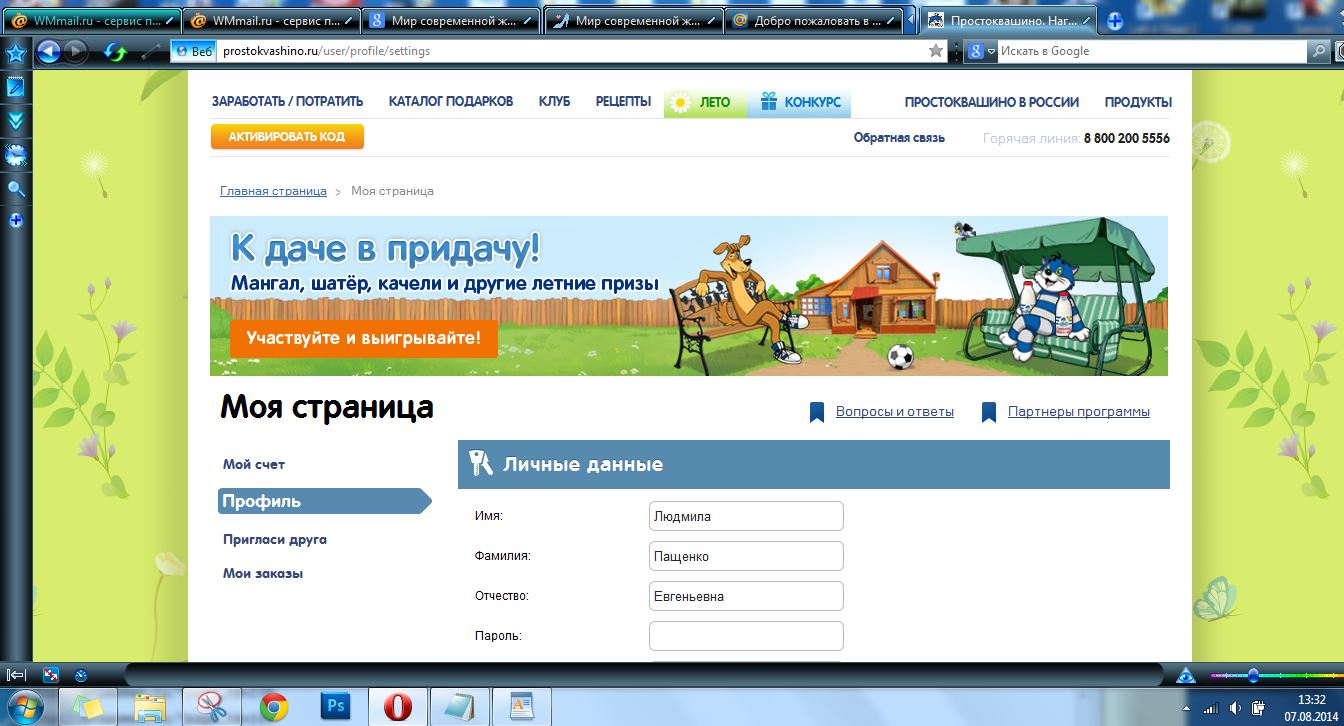Open Snipping Tool scissors in the taskbar

212,707
